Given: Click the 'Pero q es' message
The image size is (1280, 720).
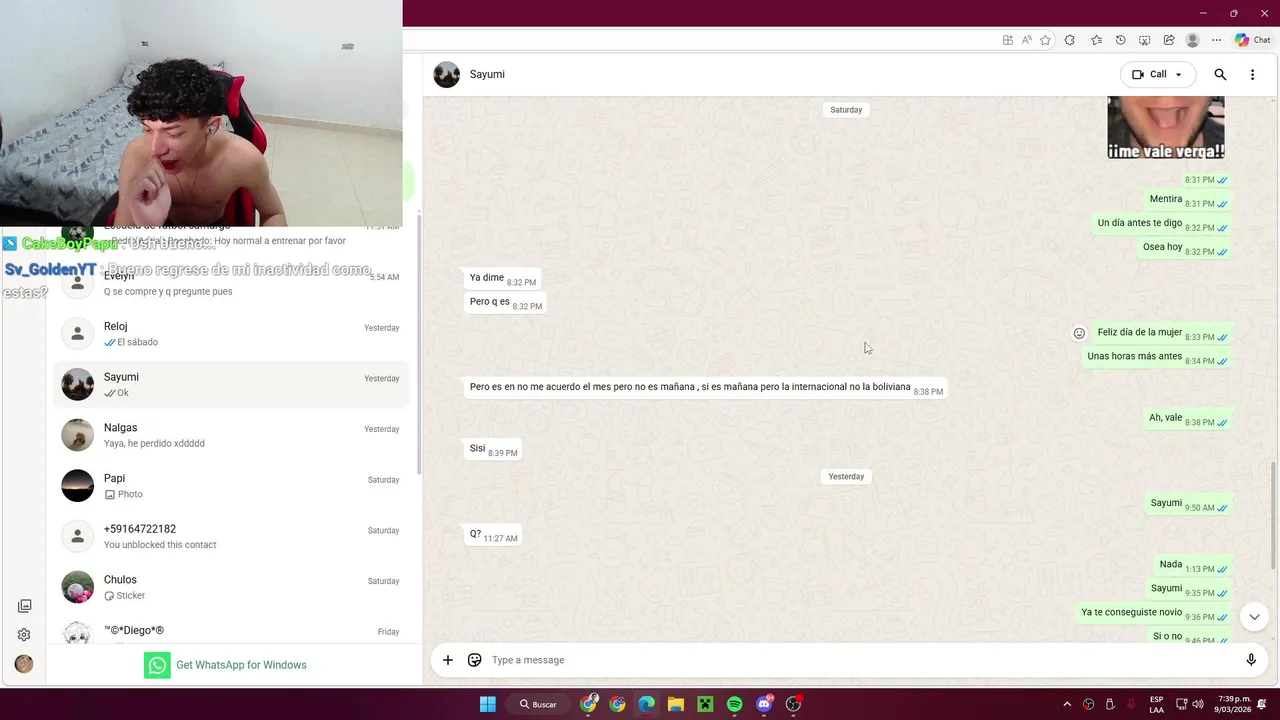Looking at the screenshot, I should click(505, 302).
